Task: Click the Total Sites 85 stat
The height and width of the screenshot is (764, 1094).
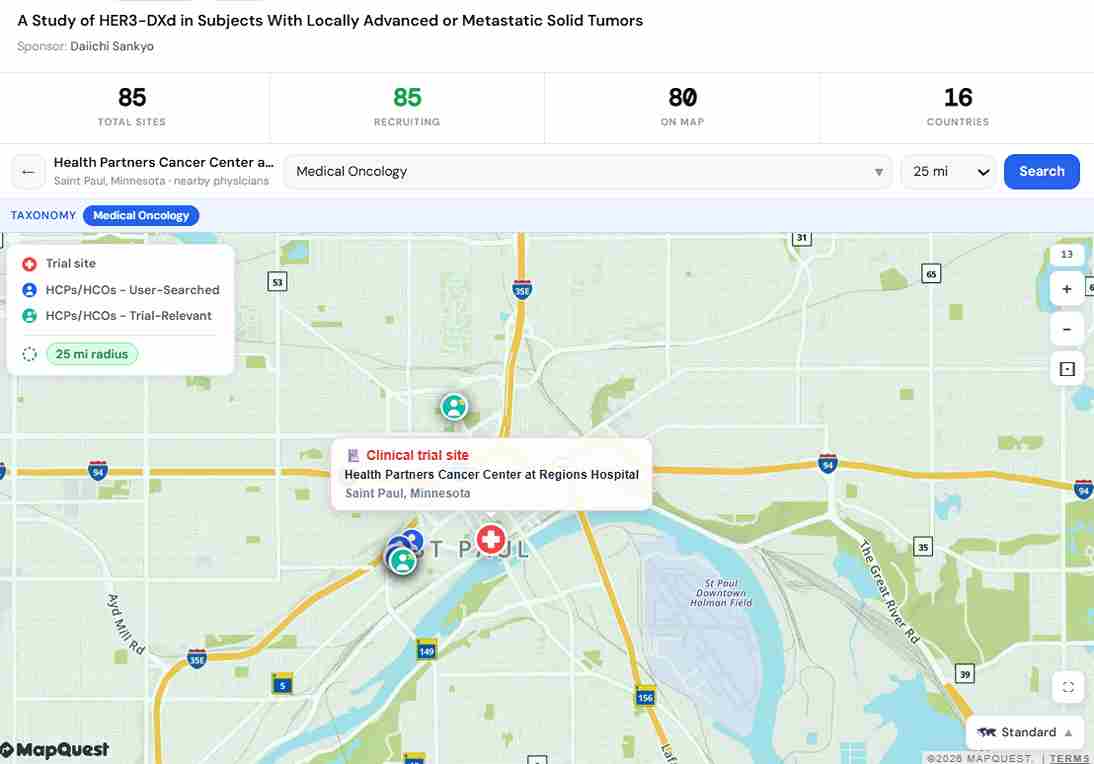Action: pos(132,107)
